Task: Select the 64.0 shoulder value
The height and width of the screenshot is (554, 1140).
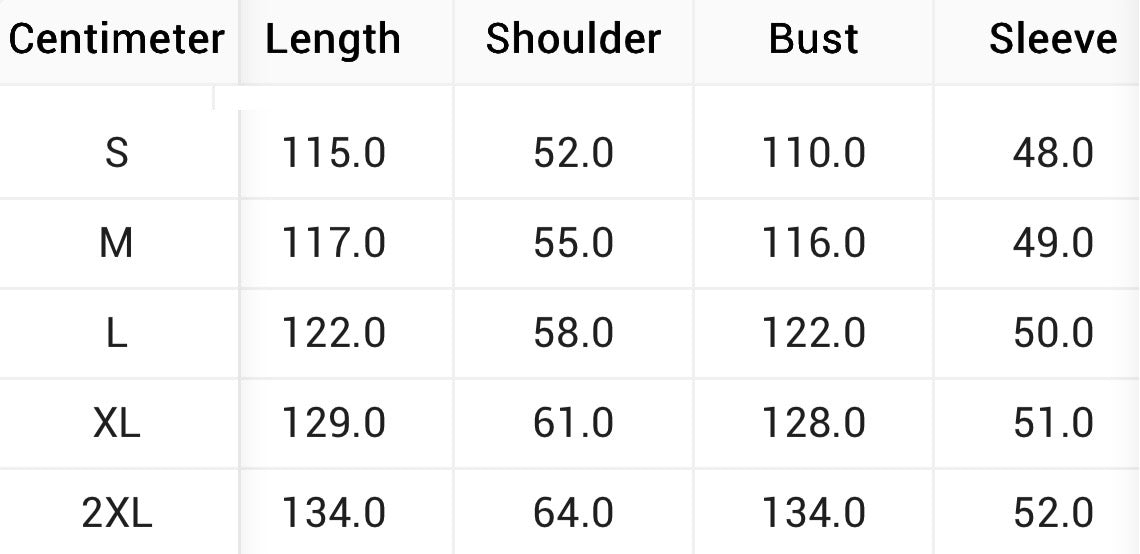Action: [573, 513]
